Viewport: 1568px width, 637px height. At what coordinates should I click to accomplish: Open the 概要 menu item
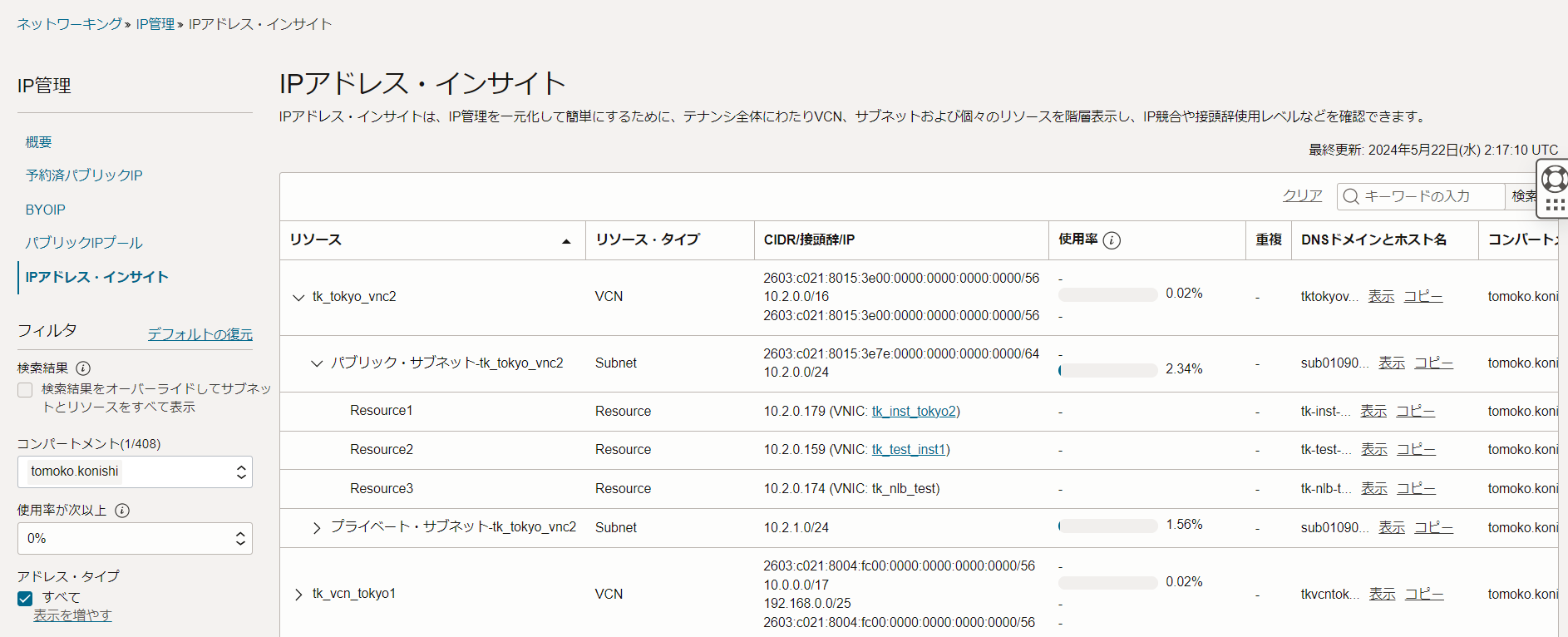pos(38,142)
